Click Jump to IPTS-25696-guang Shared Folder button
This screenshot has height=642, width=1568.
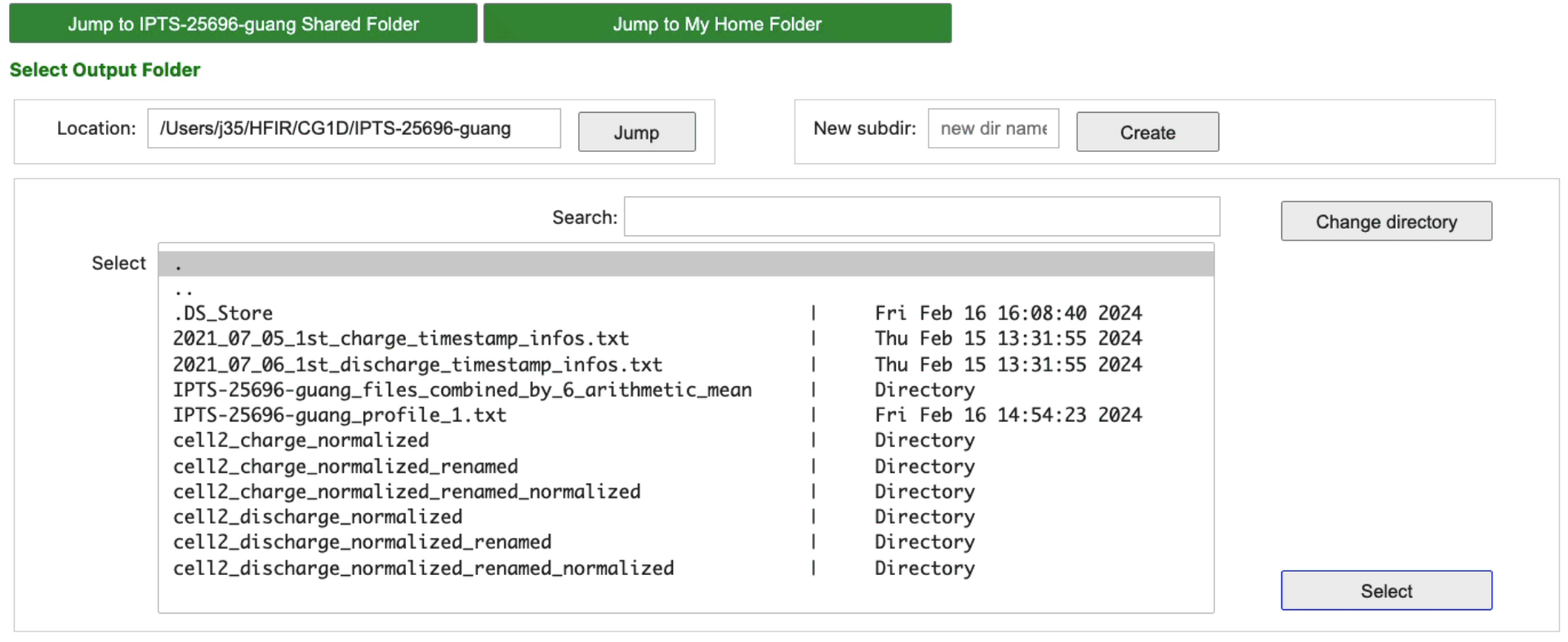coord(243,24)
